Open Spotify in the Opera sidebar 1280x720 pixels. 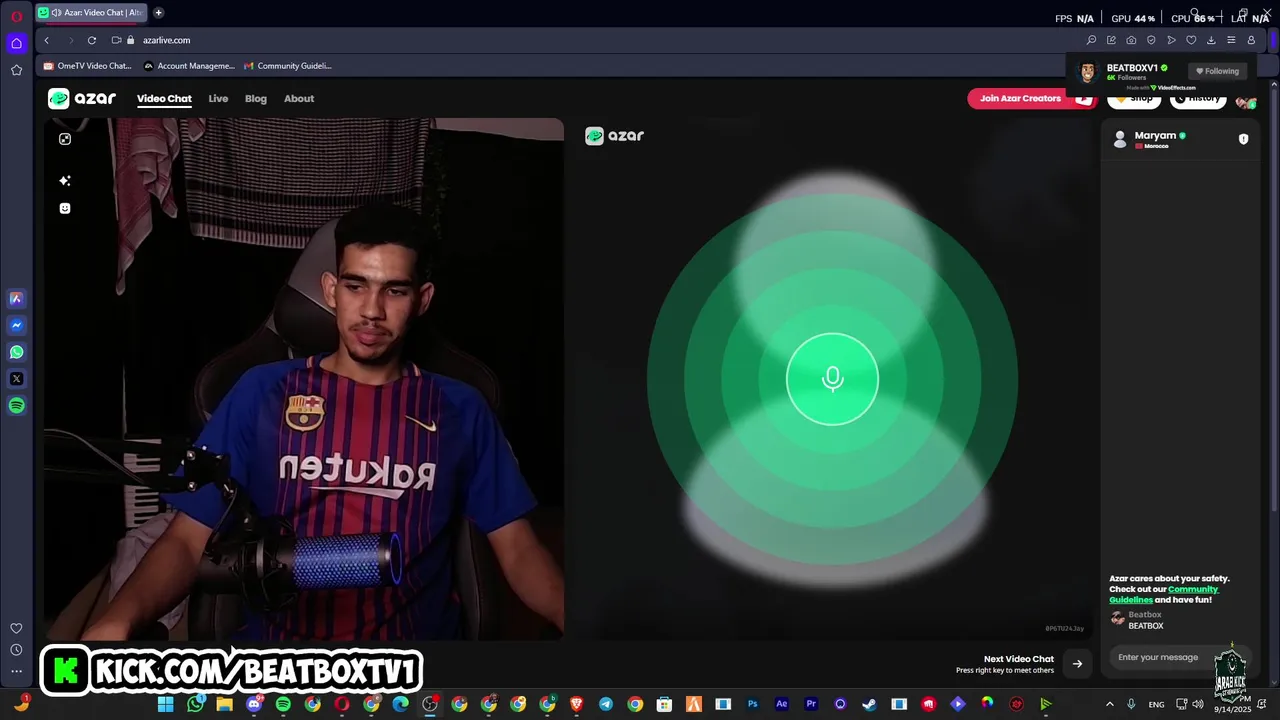[16, 406]
